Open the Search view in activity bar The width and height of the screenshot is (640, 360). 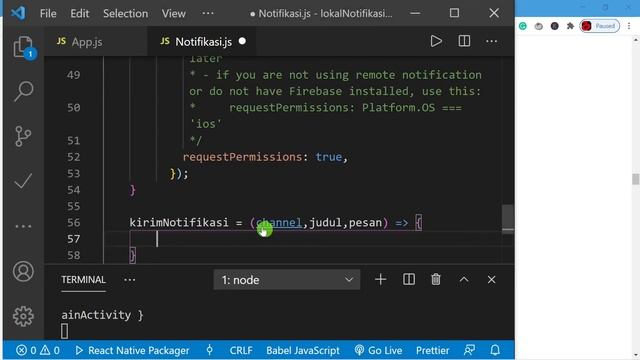coord(23,91)
